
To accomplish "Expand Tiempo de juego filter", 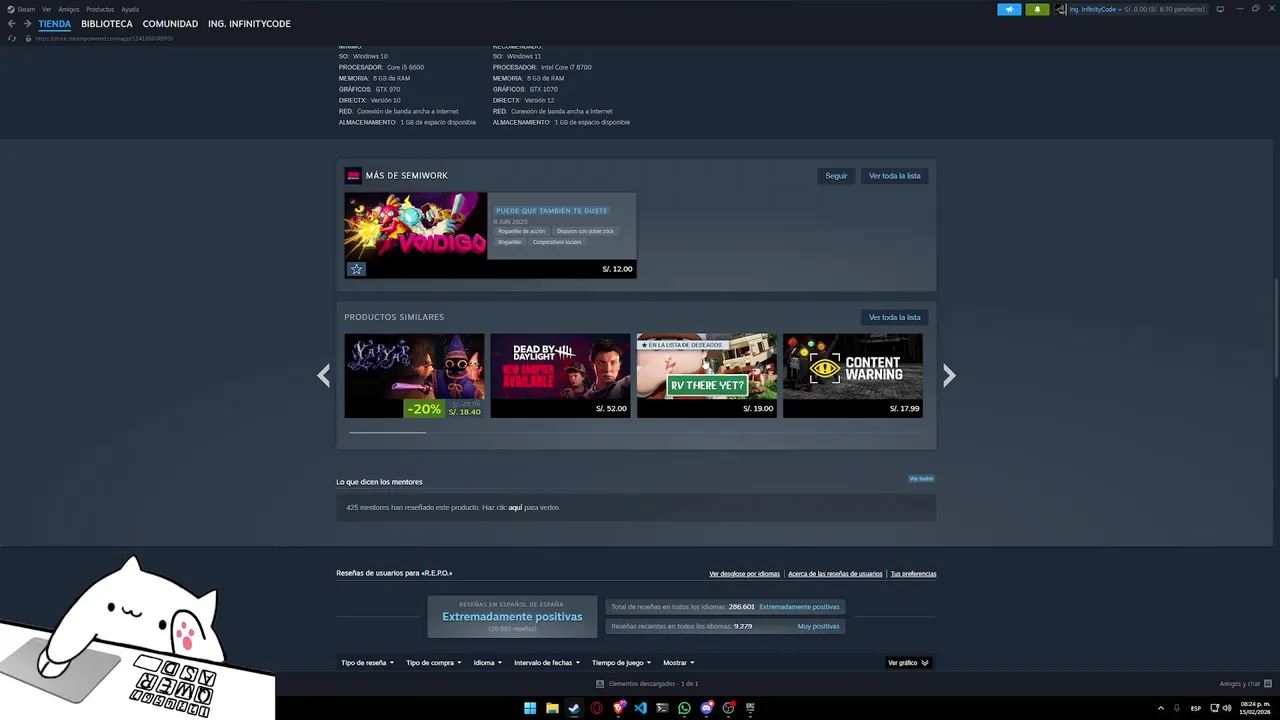I will [620, 663].
